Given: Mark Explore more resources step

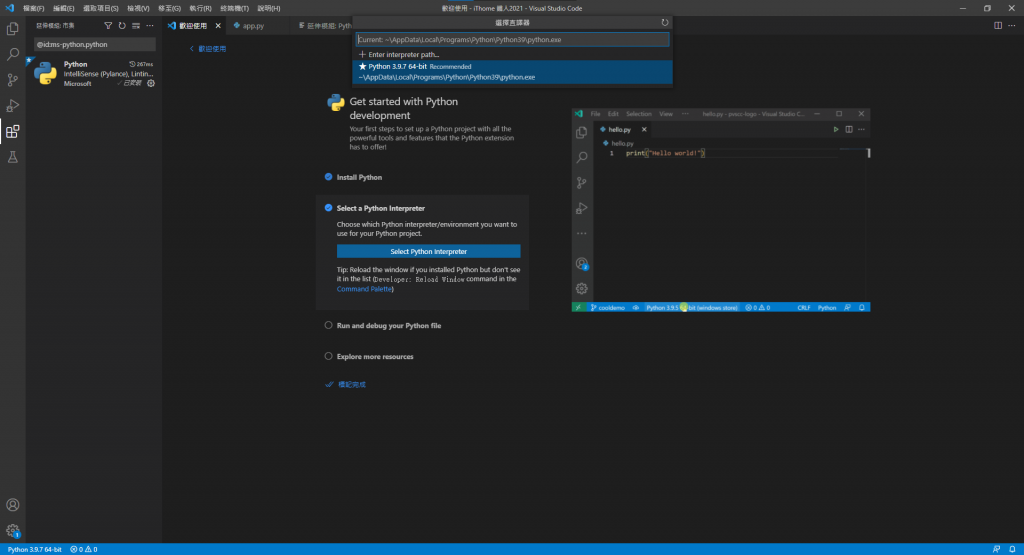Looking at the screenshot, I should pyautogui.click(x=328, y=356).
